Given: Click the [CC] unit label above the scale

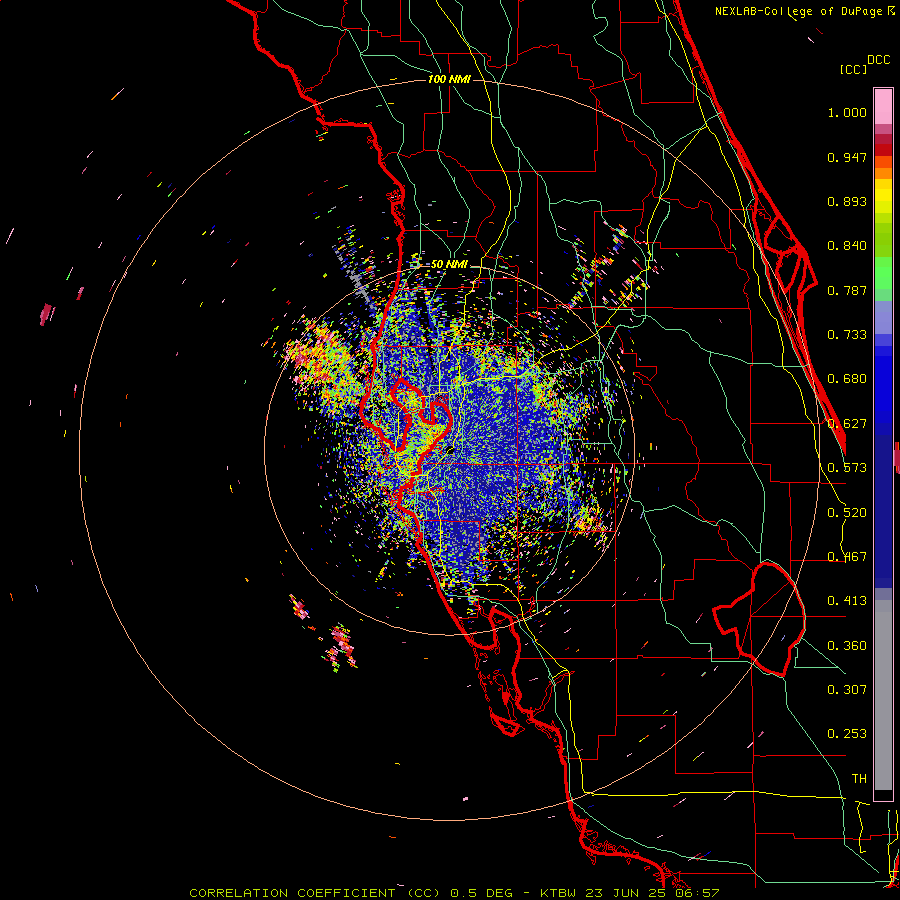Looking at the screenshot, I should click(x=853, y=69).
